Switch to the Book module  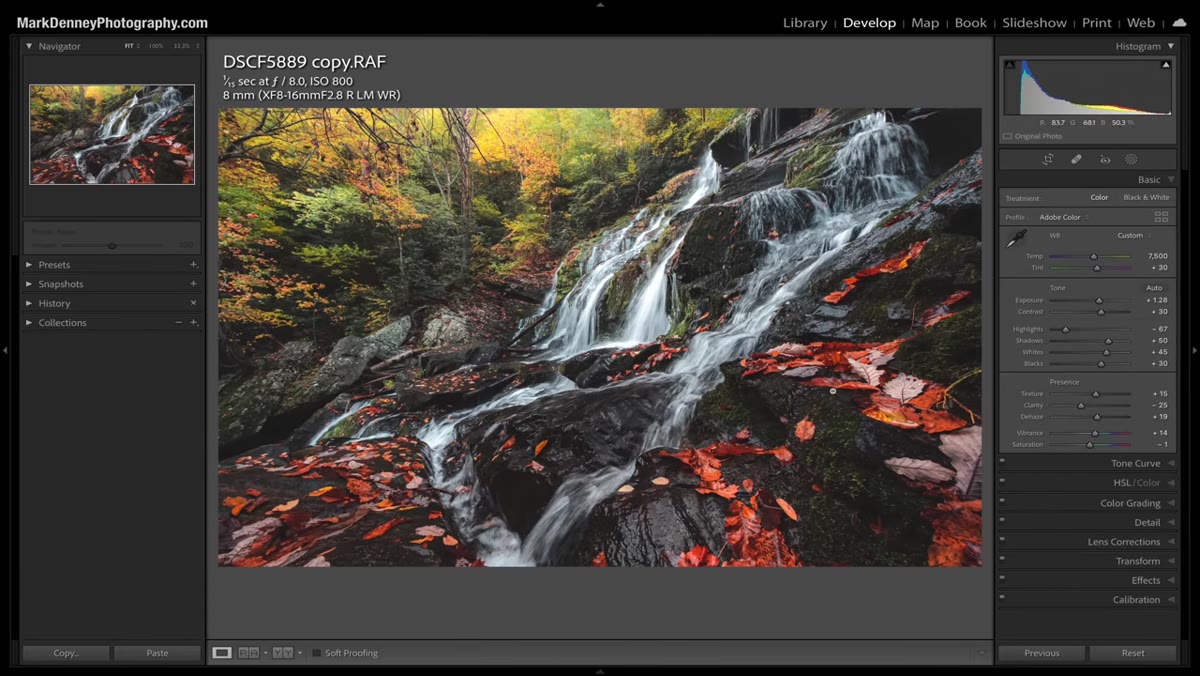point(970,23)
